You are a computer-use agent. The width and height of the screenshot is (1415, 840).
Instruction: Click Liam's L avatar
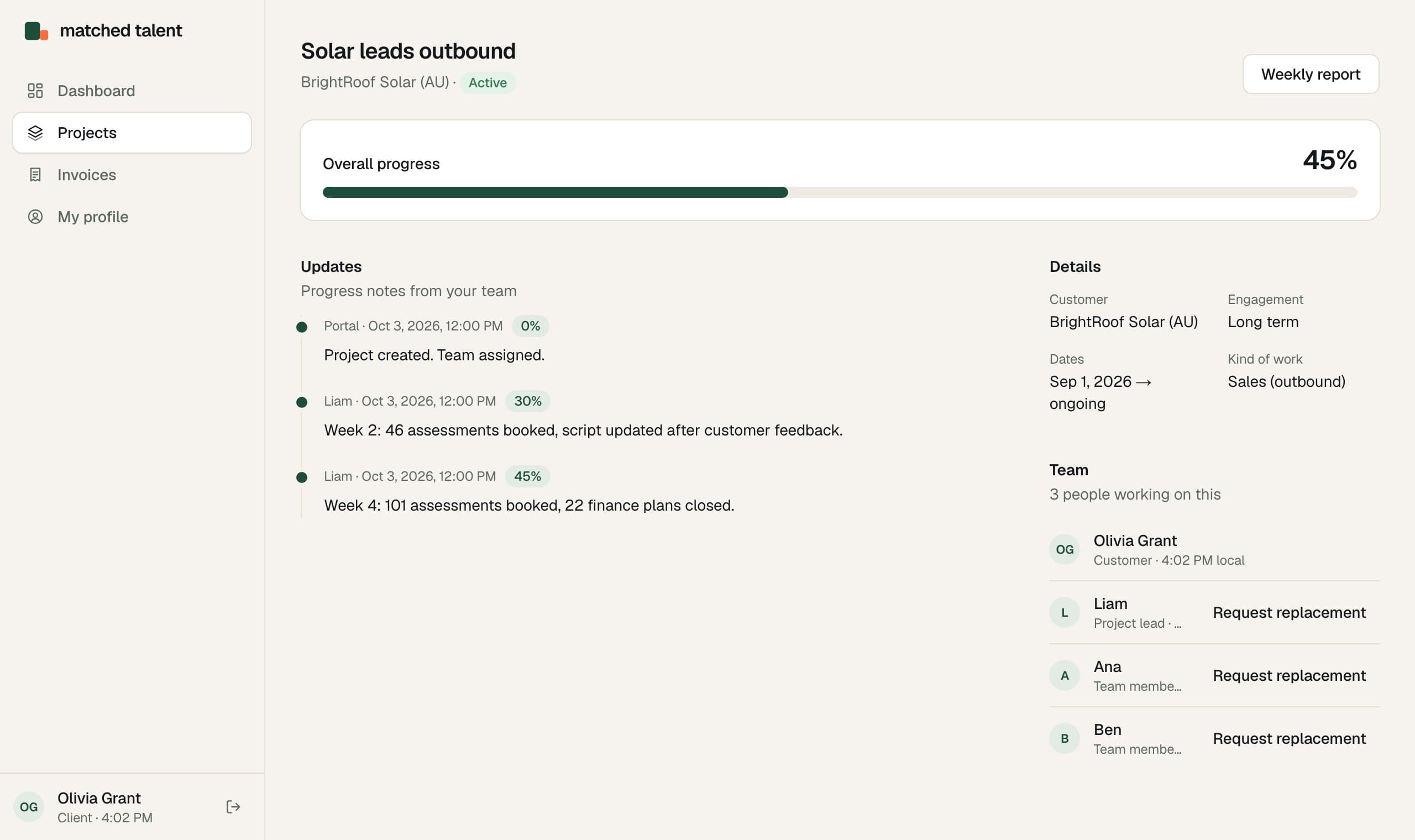(x=1064, y=612)
